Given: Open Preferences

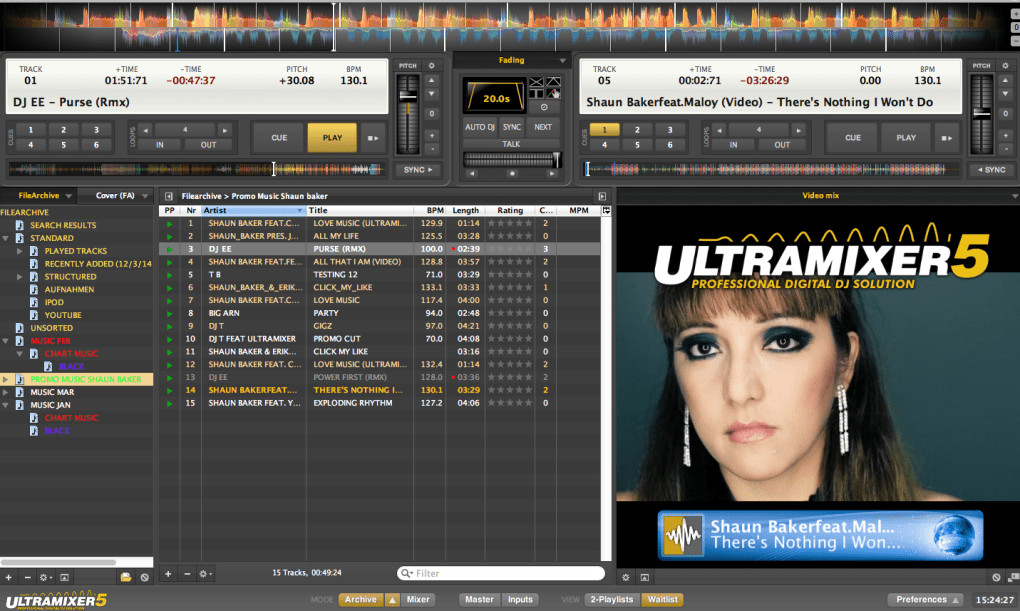Looking at the screenshot, I should [x=926, y=600].
